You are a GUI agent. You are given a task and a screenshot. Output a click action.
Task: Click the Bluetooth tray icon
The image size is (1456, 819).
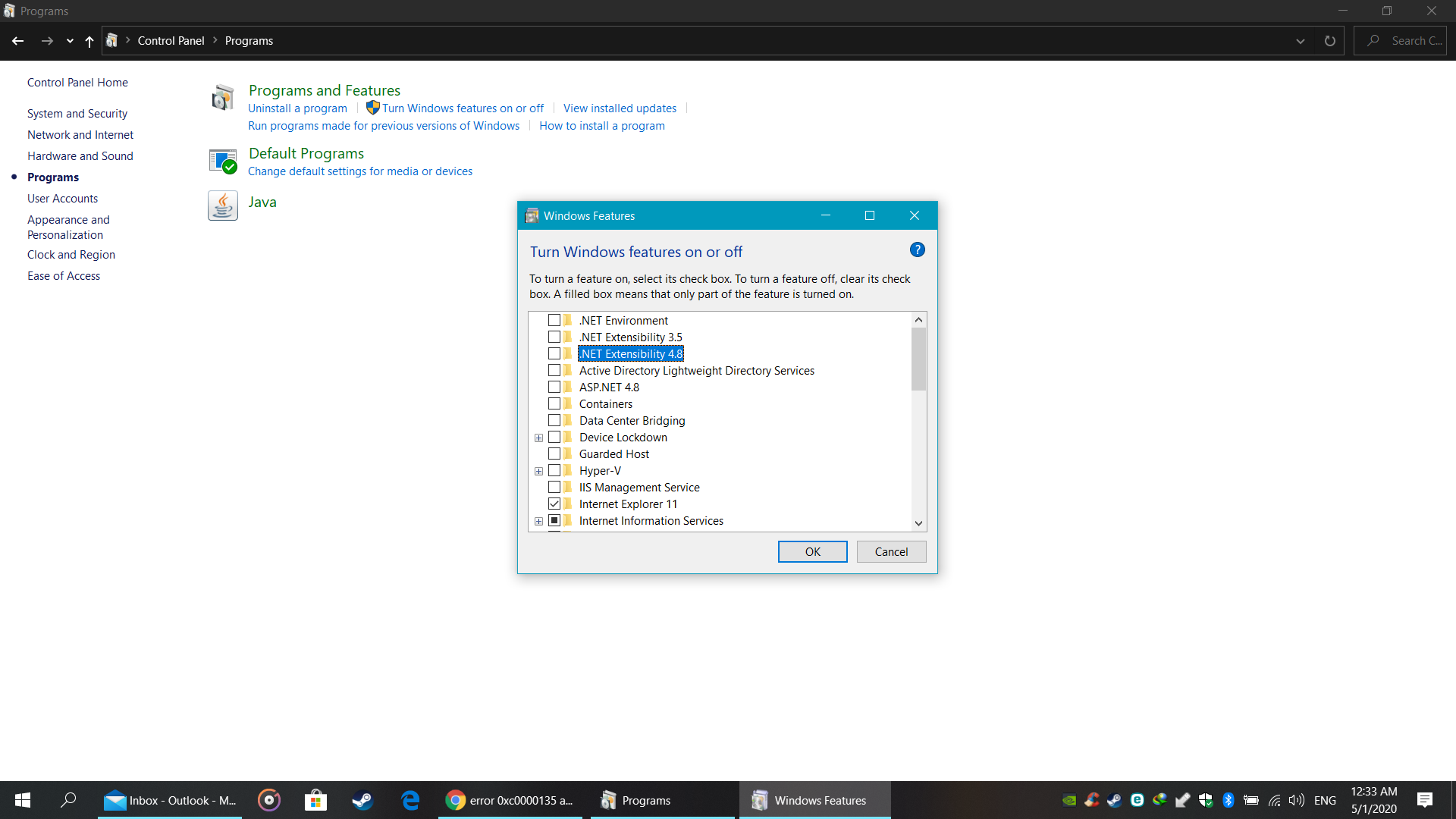click(x=1228, y=800)
